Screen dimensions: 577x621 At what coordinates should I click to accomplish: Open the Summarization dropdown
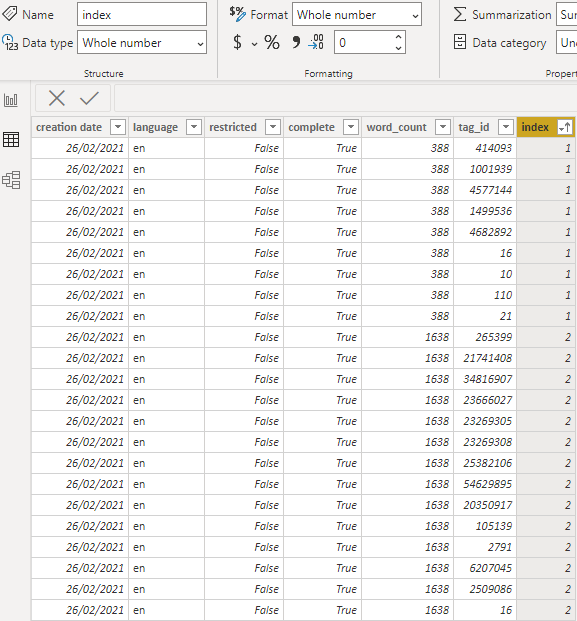[x=566, y=14]
